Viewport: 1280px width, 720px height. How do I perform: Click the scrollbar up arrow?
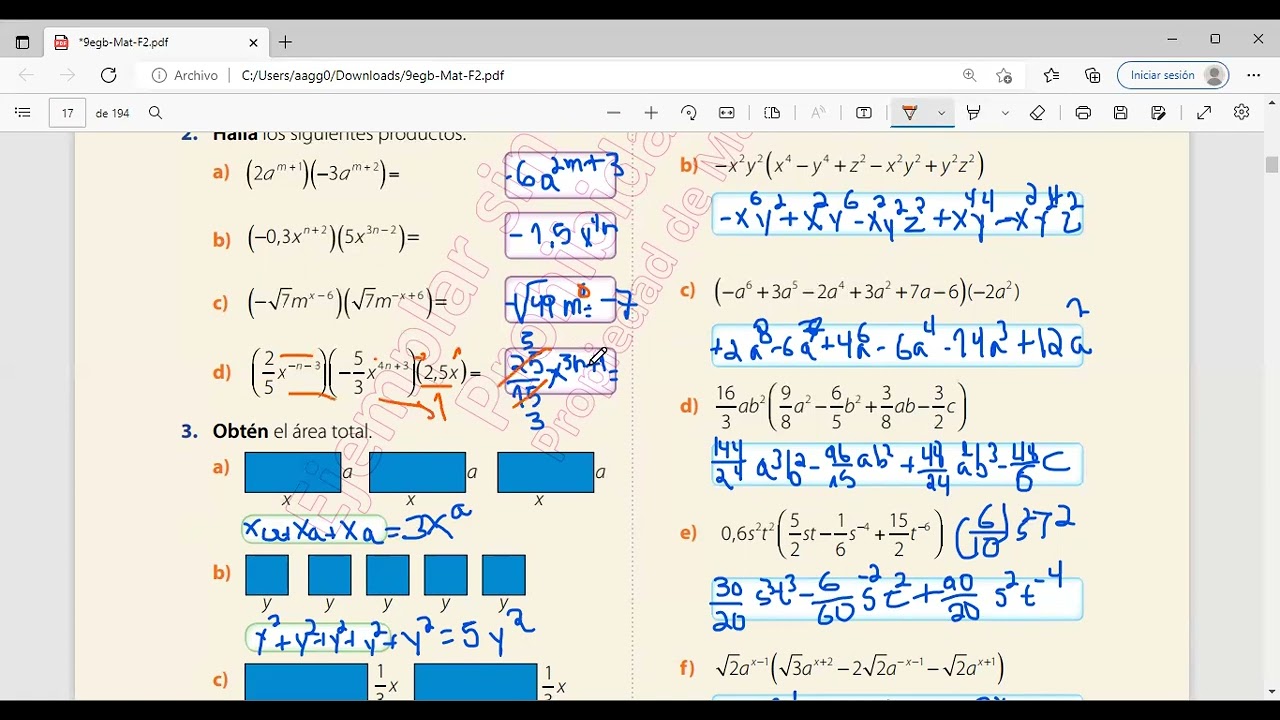1271,103
